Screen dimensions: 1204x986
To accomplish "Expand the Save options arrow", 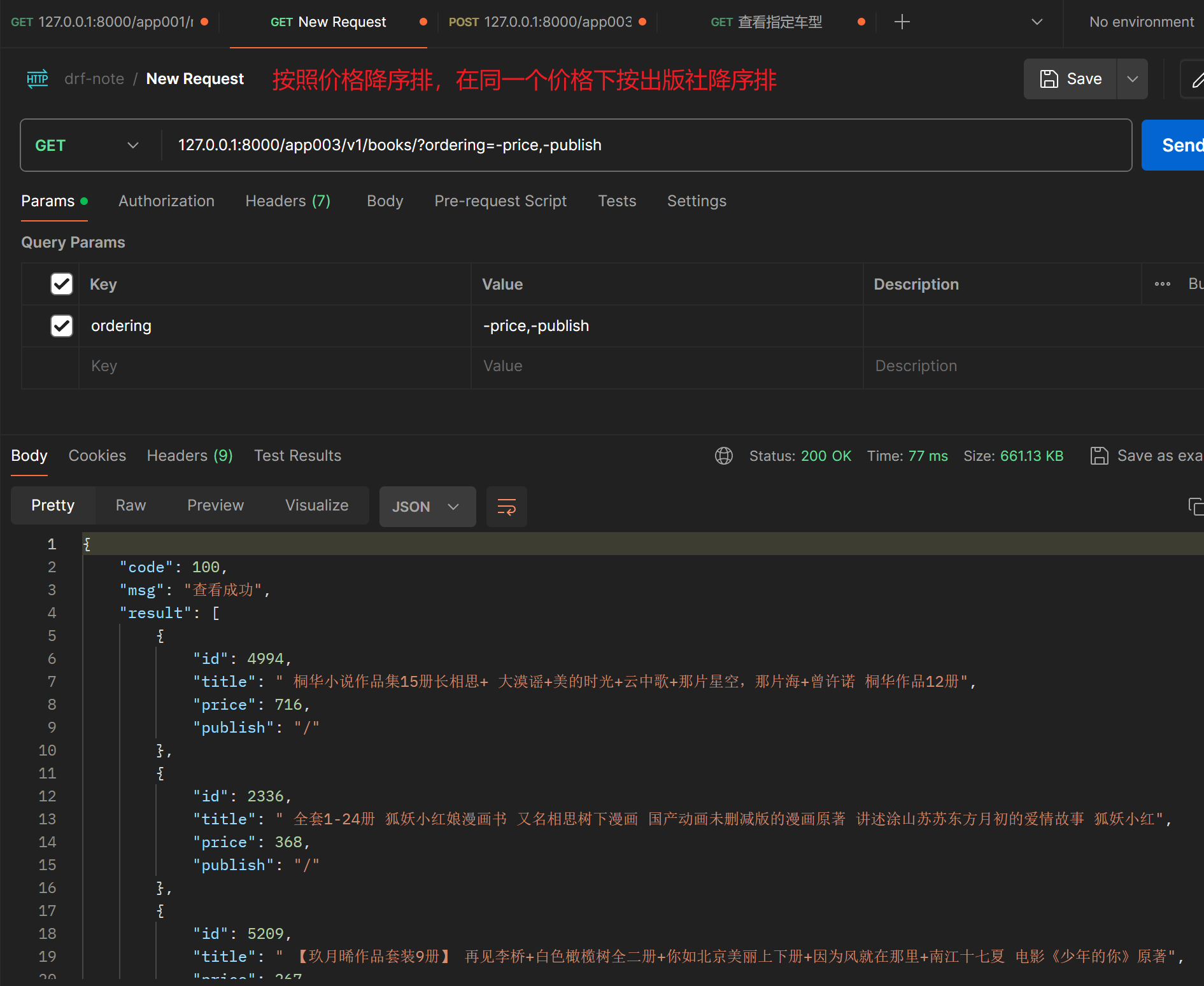I will coord(1133,79).
